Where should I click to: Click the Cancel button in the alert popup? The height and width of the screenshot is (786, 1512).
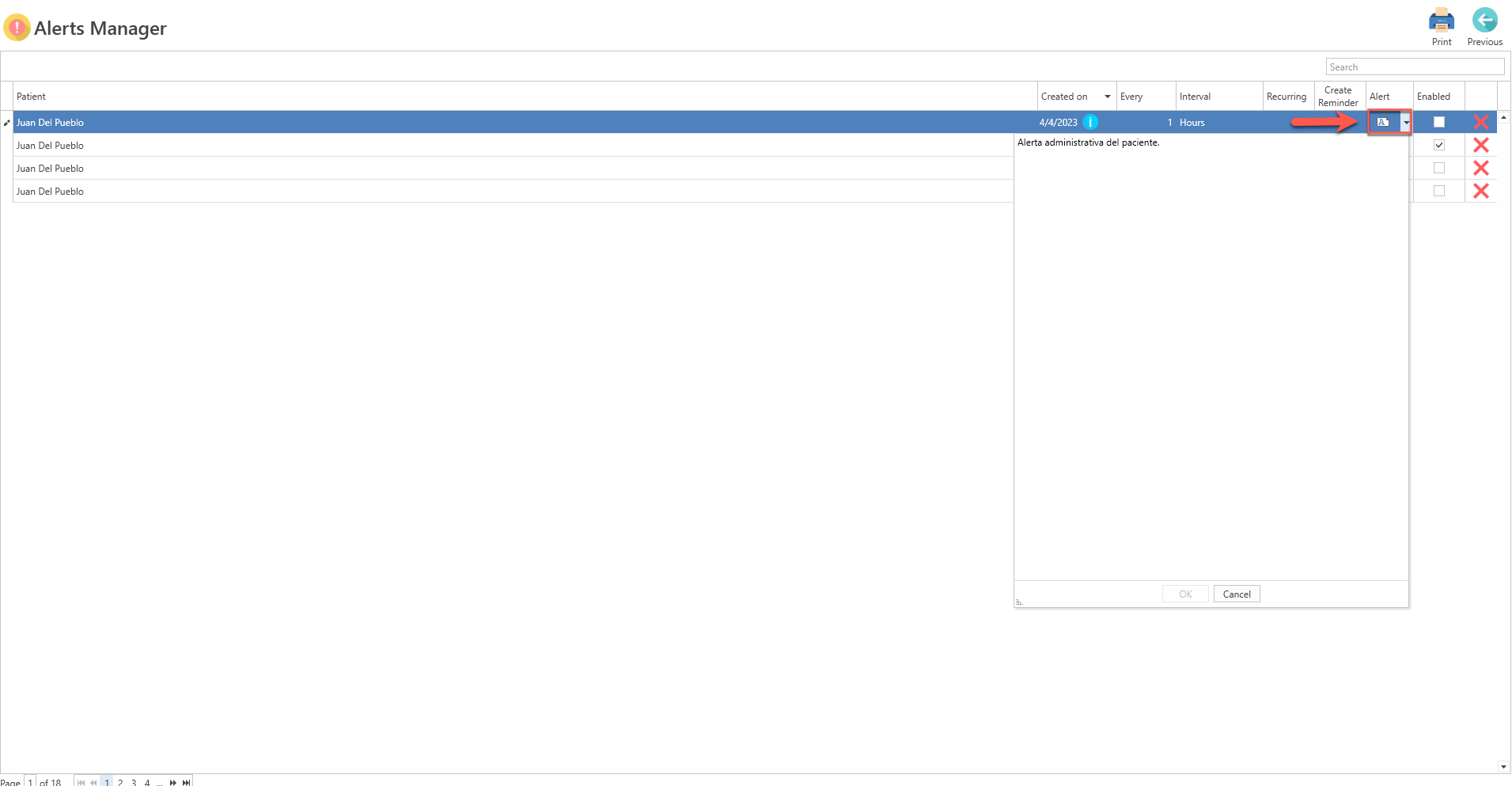1237,594
